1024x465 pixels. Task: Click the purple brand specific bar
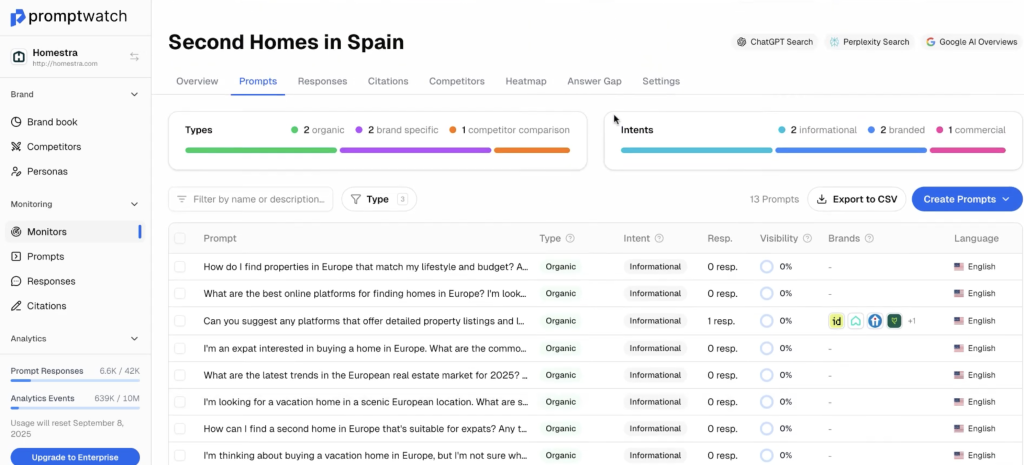tap(415, 150)
